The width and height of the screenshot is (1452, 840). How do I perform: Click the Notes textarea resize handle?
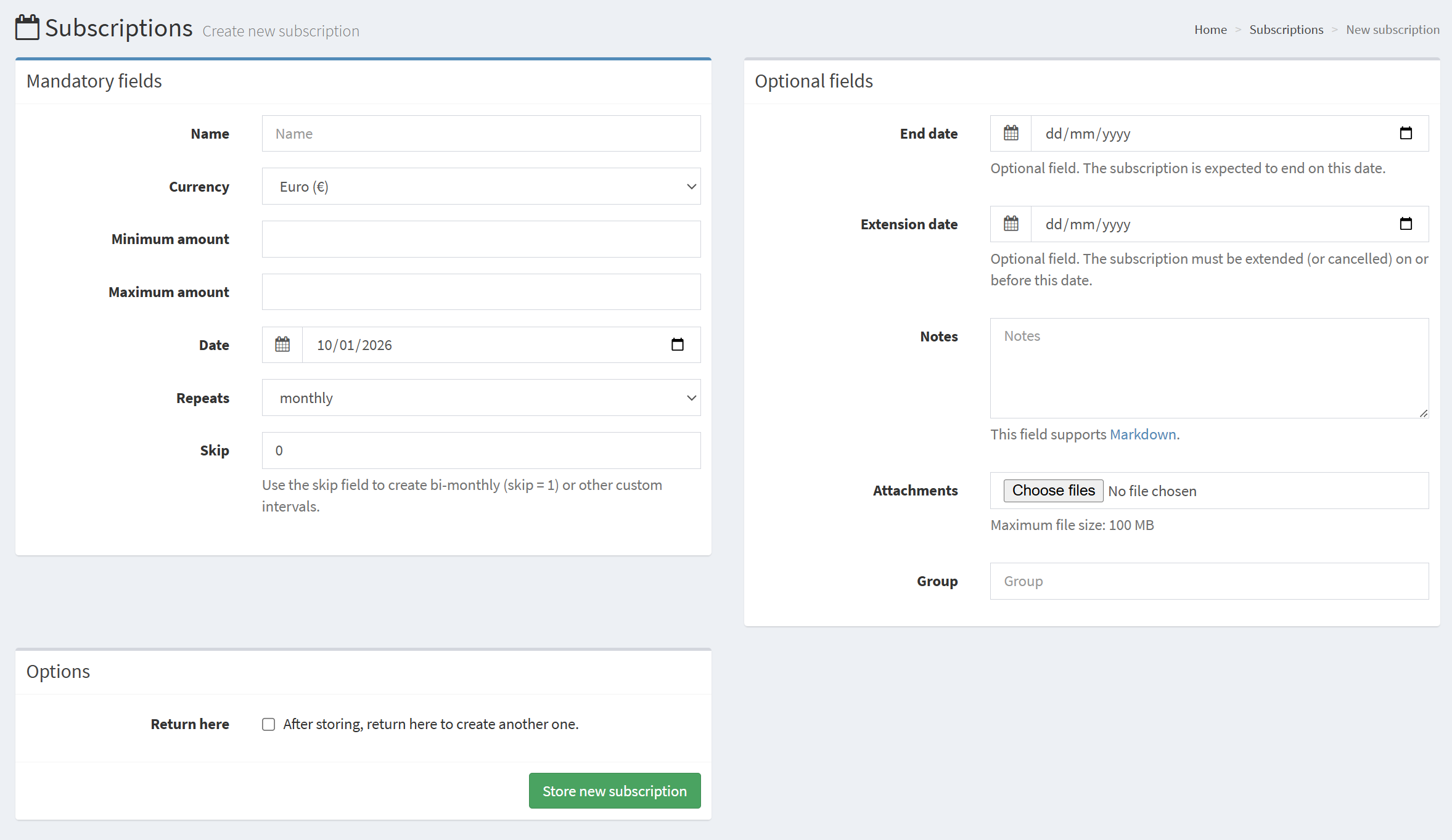[x=1423, y=413]
